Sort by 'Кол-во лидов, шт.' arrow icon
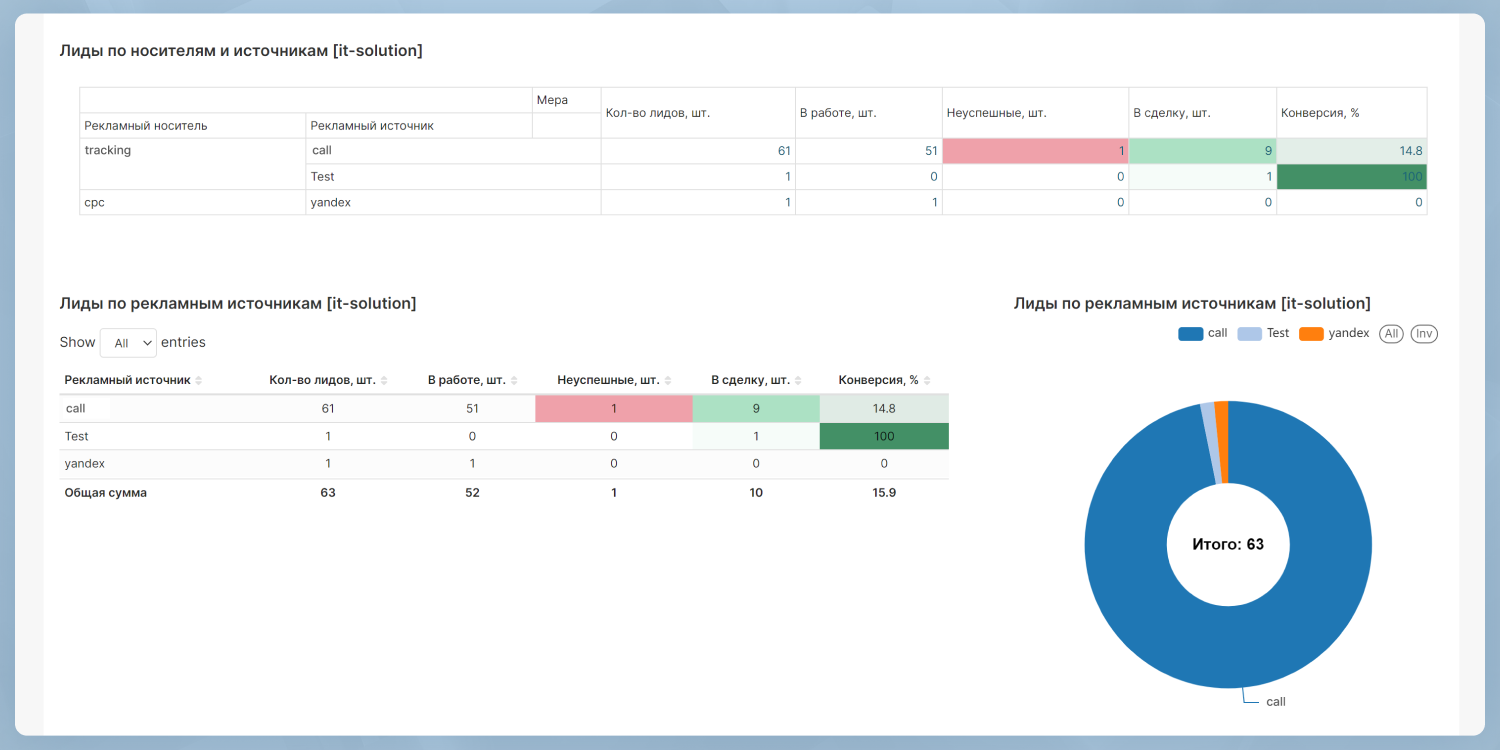 click(384, 381)
